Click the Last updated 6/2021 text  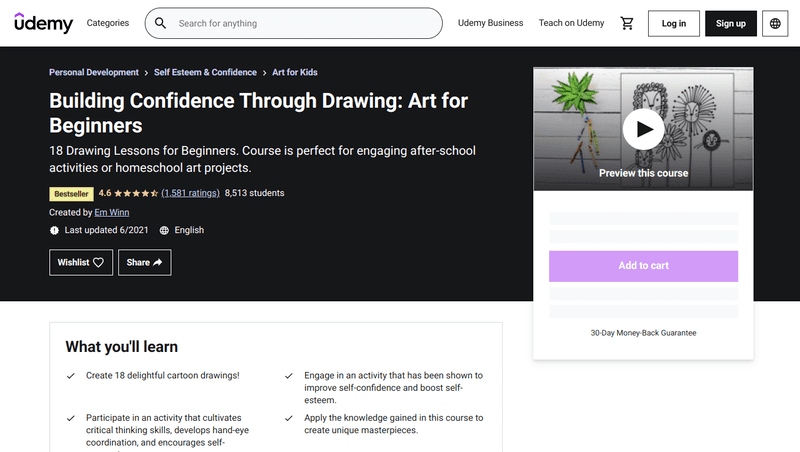(106, 230)
